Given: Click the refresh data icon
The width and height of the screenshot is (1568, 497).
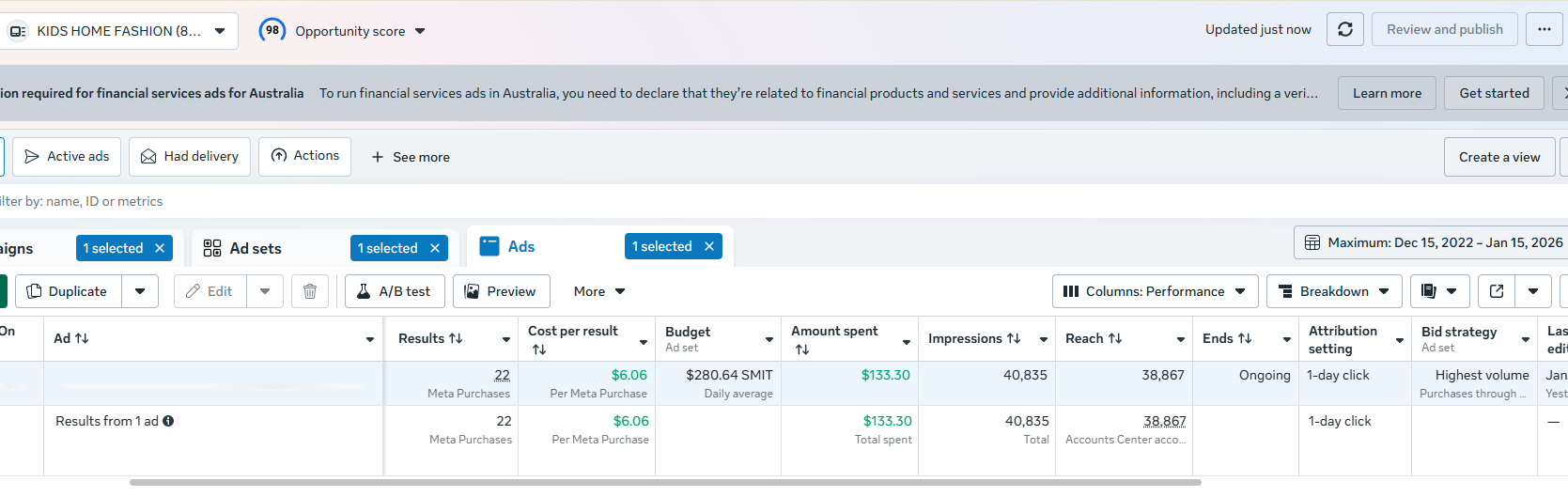Looking at the screenshot, I should tap(1344, 30).
